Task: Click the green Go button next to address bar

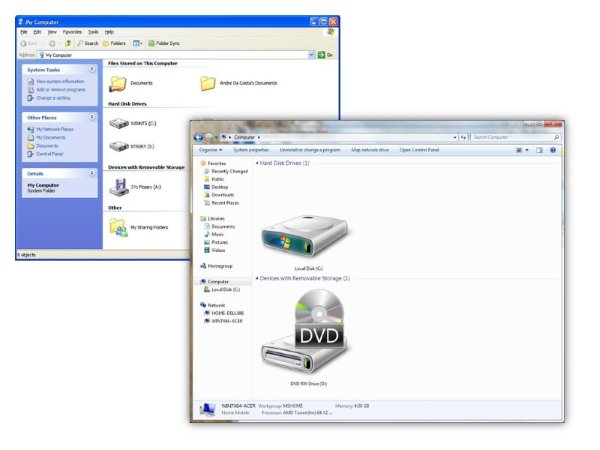Action: coord(325,55)
